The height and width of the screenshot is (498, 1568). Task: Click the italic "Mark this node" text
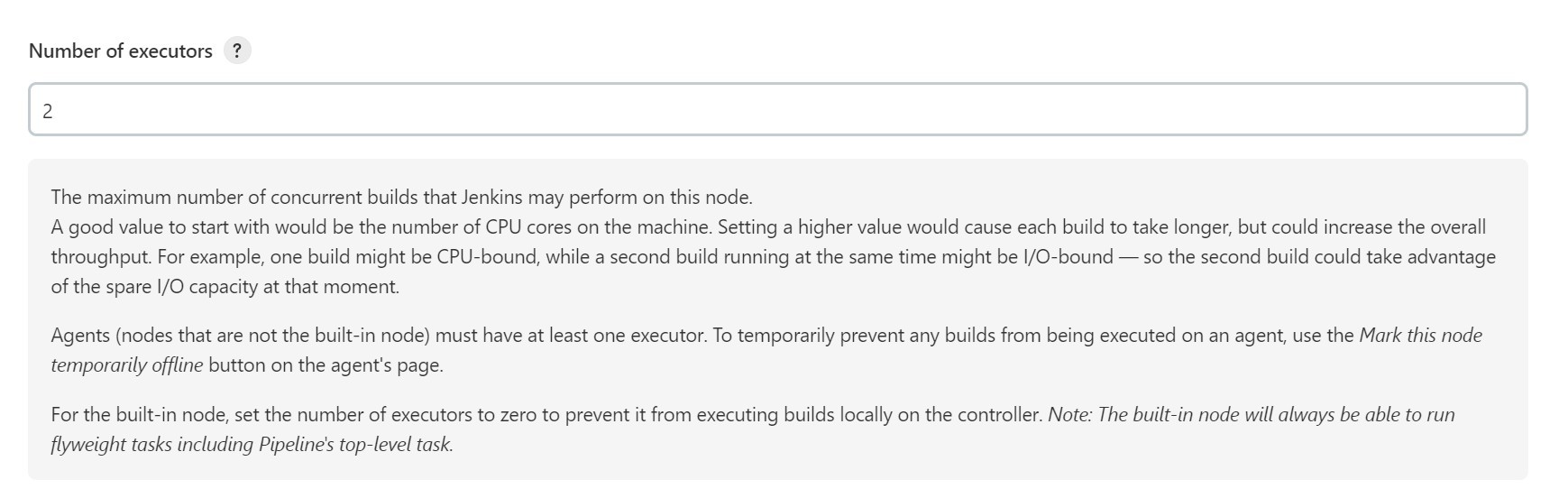coord(1420,336)
